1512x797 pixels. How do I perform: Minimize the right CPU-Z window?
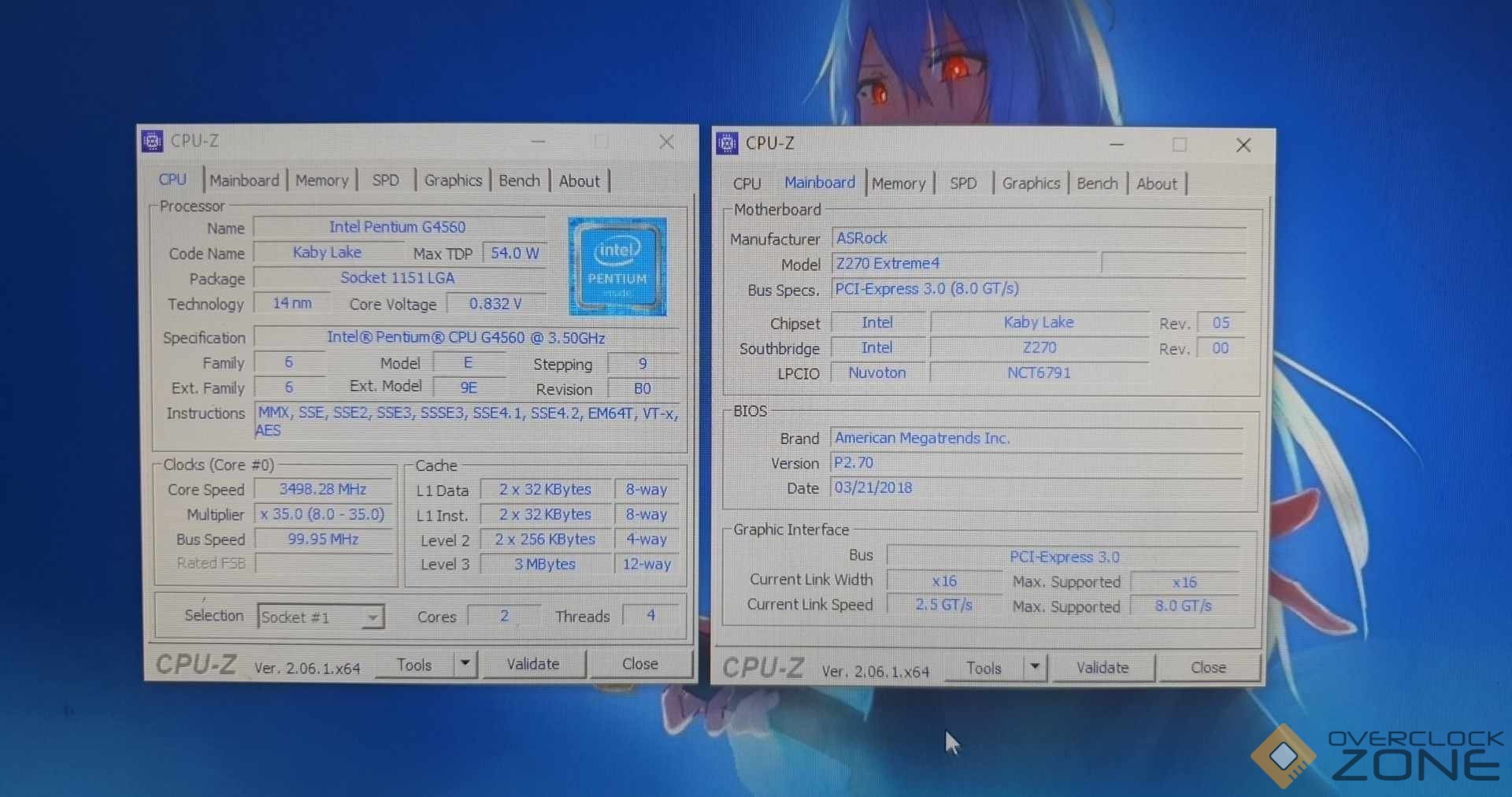(x=1117, y=145)
